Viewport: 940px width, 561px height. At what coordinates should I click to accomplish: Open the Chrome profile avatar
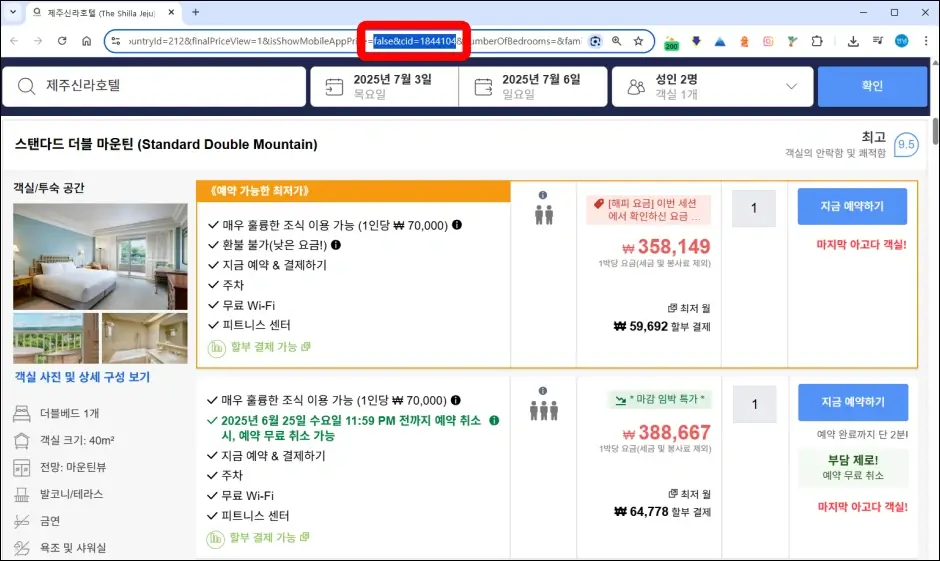tap(902, 41)
